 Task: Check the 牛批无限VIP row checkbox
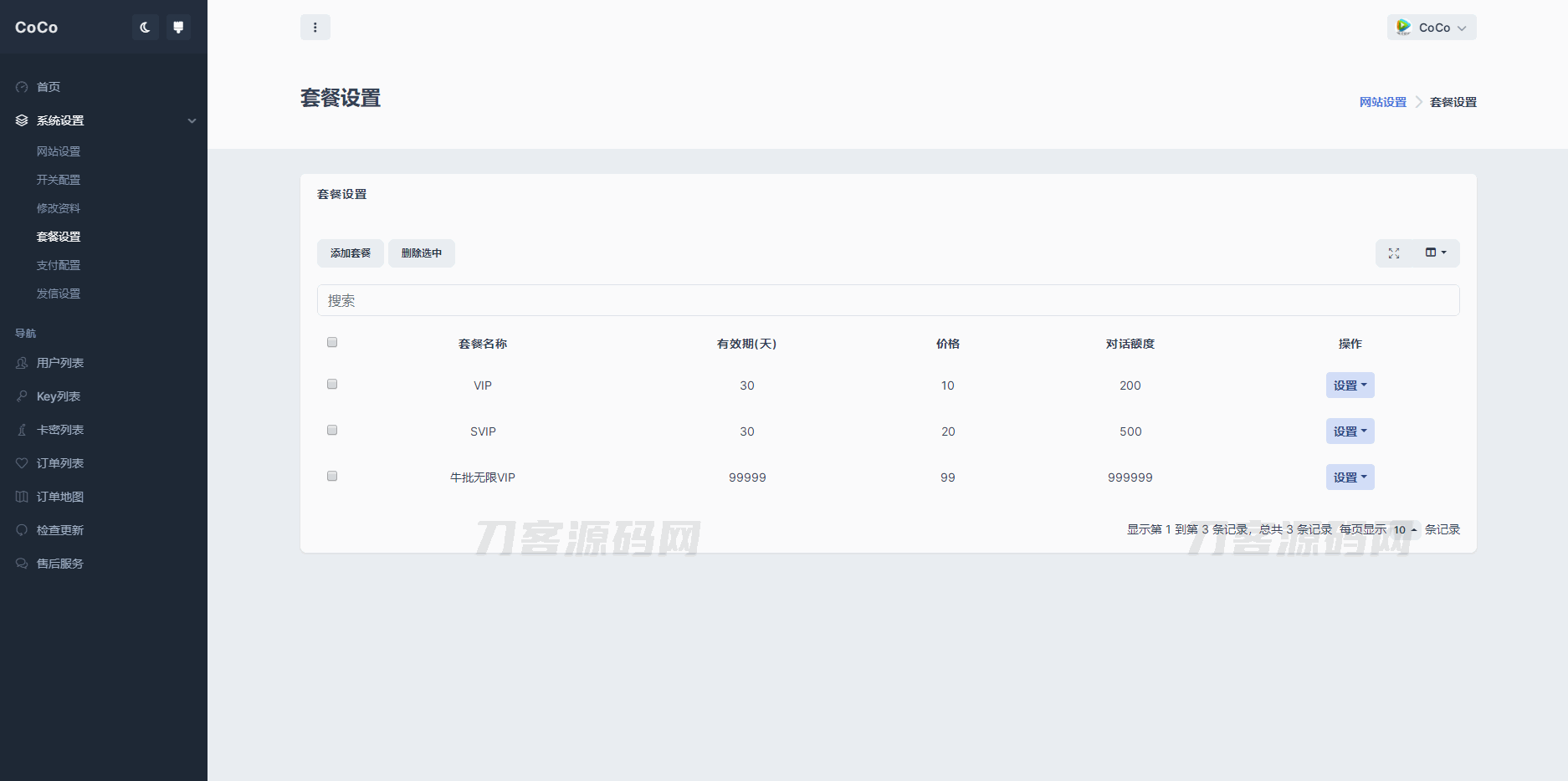tap(332, 476)
